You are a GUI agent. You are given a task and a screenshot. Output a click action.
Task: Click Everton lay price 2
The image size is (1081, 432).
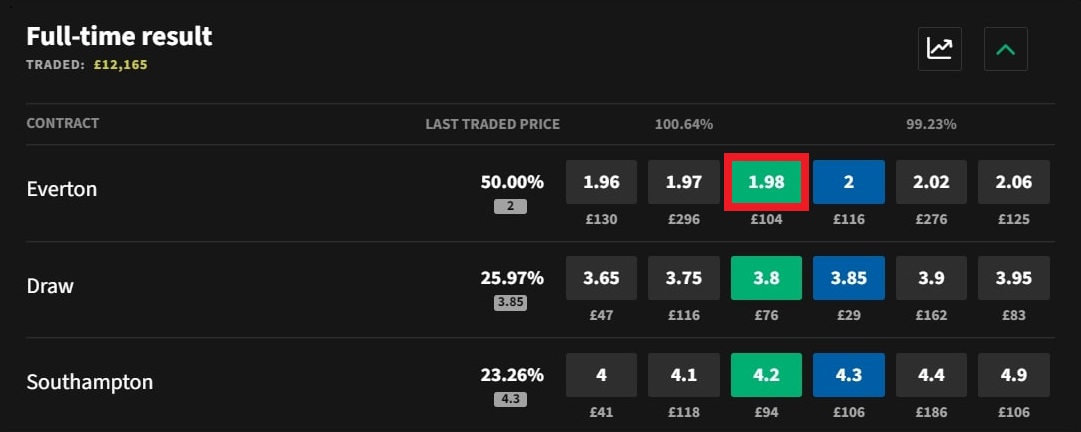[848, 183]
